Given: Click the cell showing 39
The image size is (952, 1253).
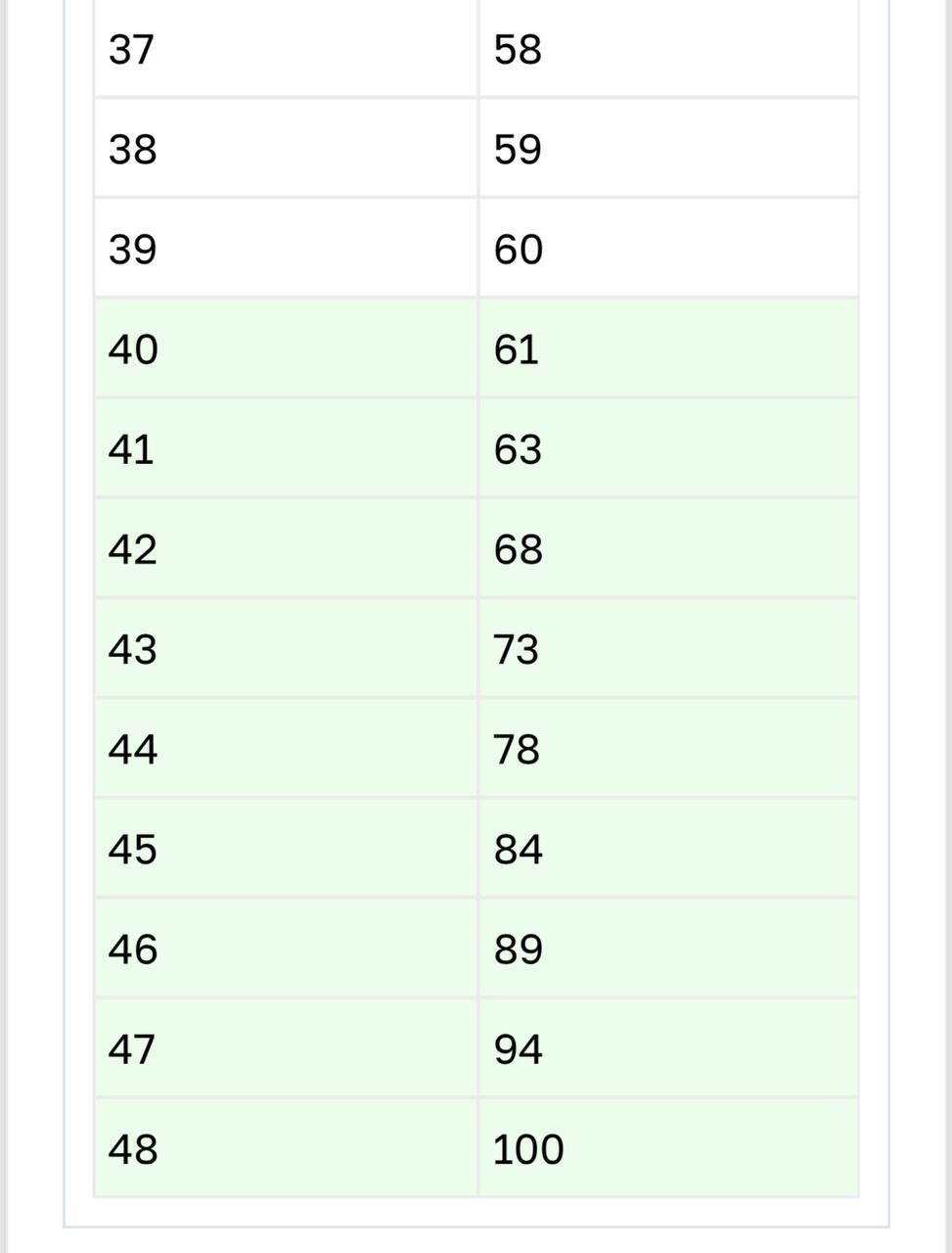Looking at the screenshot, I should point(286,249).
